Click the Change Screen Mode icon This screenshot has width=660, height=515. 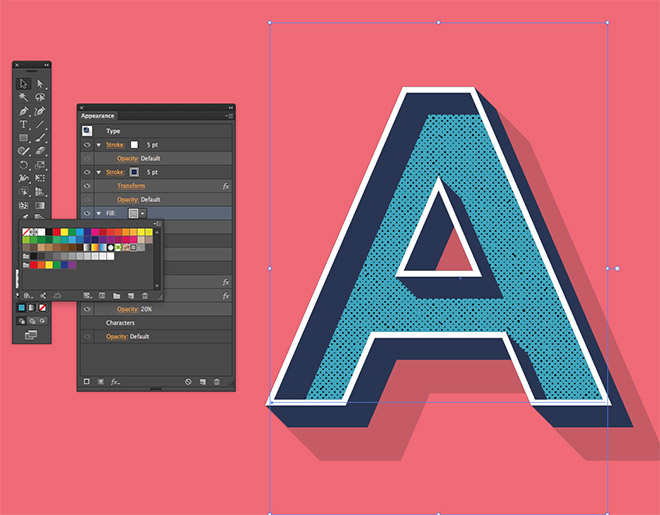click(31, 335)
